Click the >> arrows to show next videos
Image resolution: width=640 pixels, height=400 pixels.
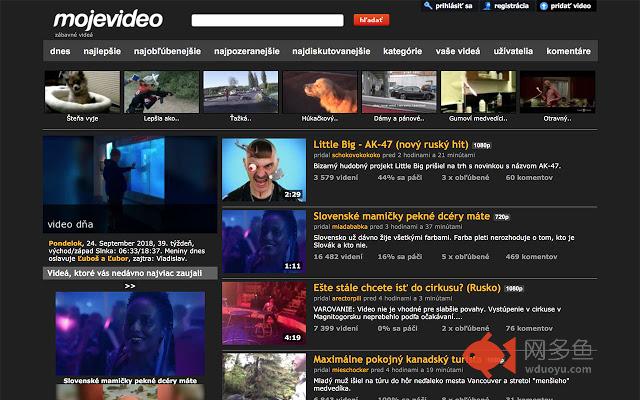pyautogui.click(x=130, y=286)
